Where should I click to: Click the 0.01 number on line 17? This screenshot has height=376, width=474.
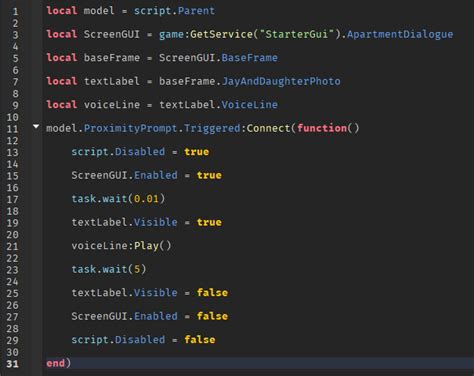click(146, 199)
